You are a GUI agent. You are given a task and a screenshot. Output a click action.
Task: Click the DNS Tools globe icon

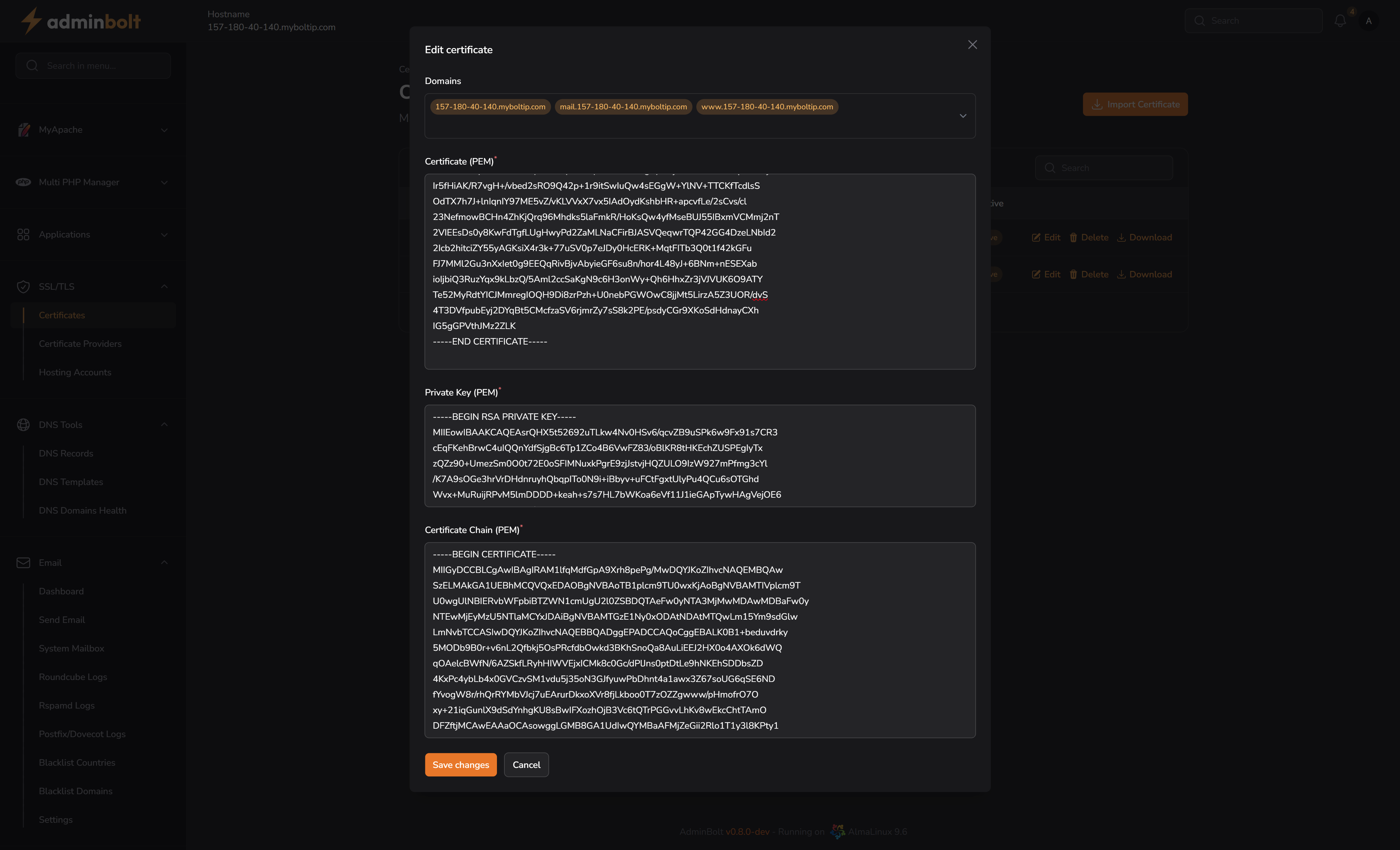coord(23,424)
